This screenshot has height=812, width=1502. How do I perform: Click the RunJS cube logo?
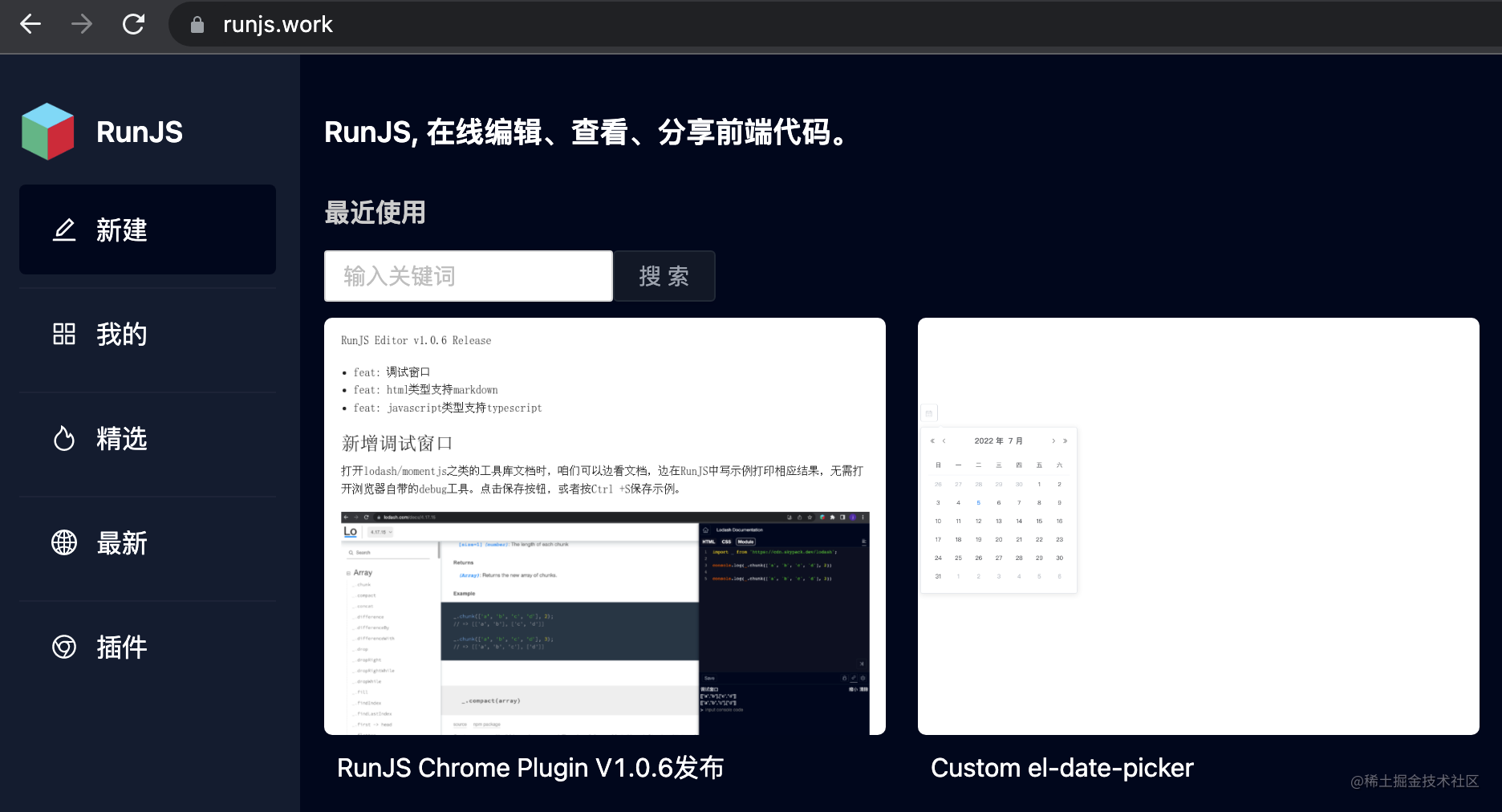47,131
